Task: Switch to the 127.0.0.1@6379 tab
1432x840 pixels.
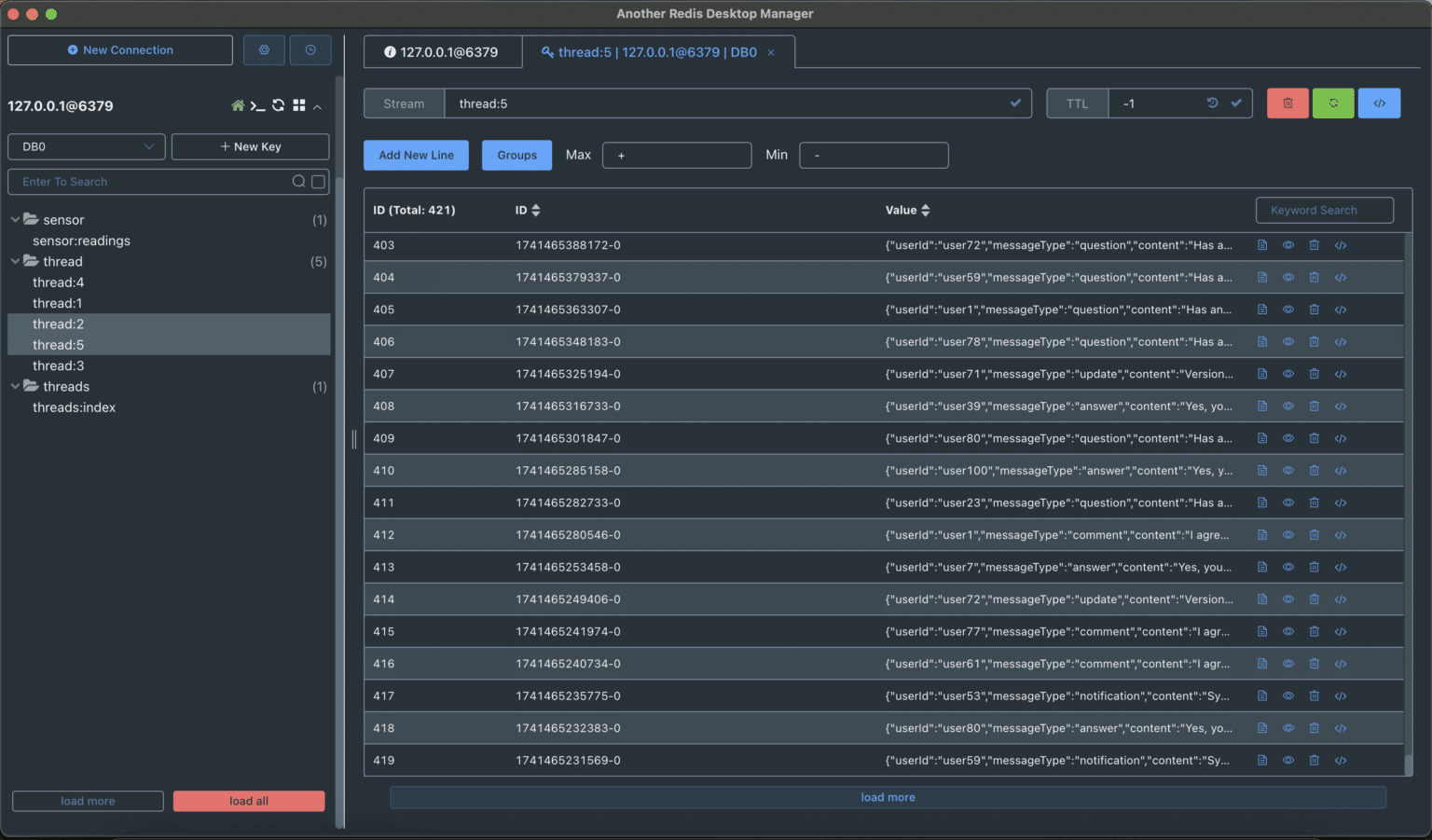Action: click(443, 51)
